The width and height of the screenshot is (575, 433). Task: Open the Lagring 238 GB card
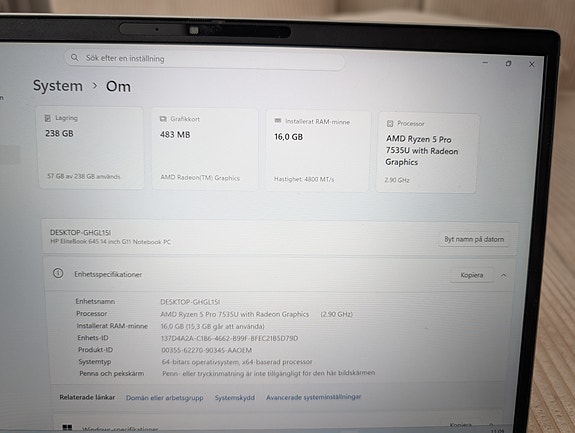point(91,148)
